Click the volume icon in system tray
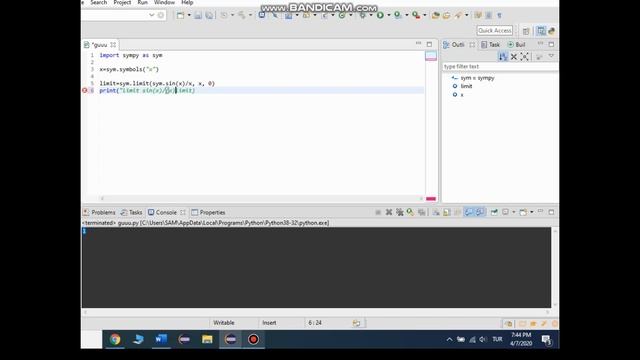Viewport: 640px width, 360px height. (483, 340)
